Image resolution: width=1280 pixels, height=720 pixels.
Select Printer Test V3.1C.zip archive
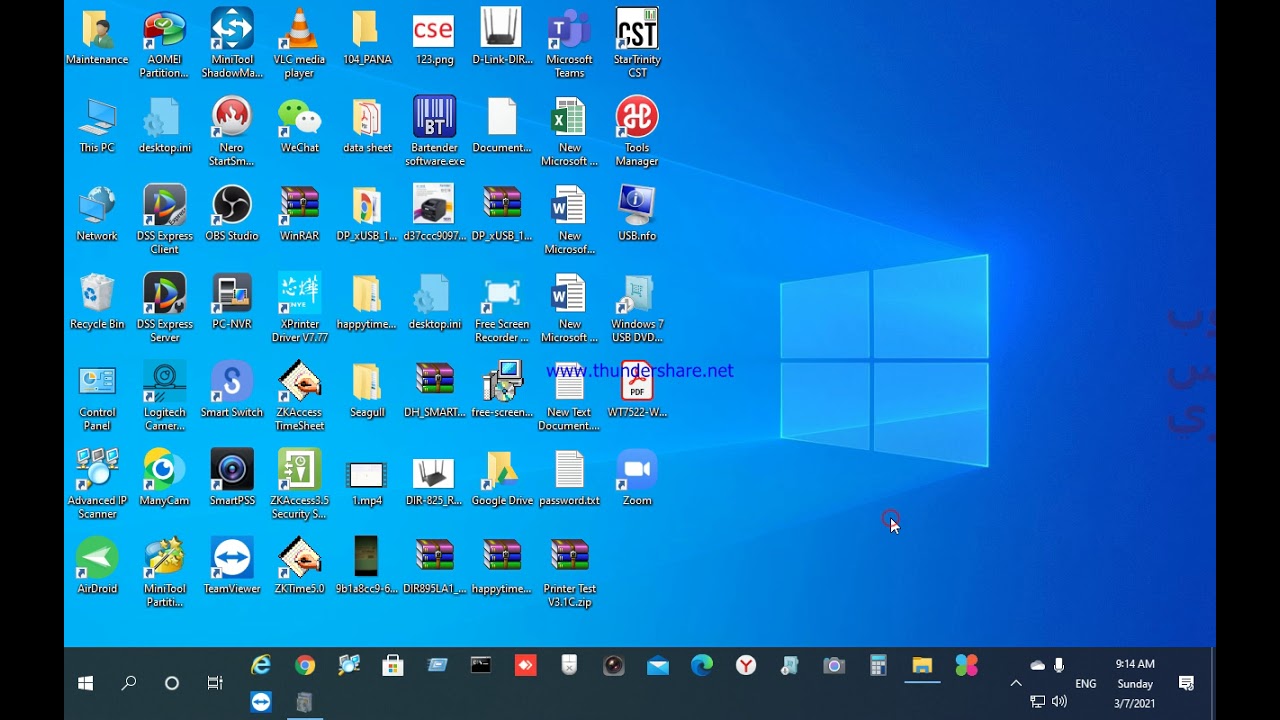pos(569,573)
